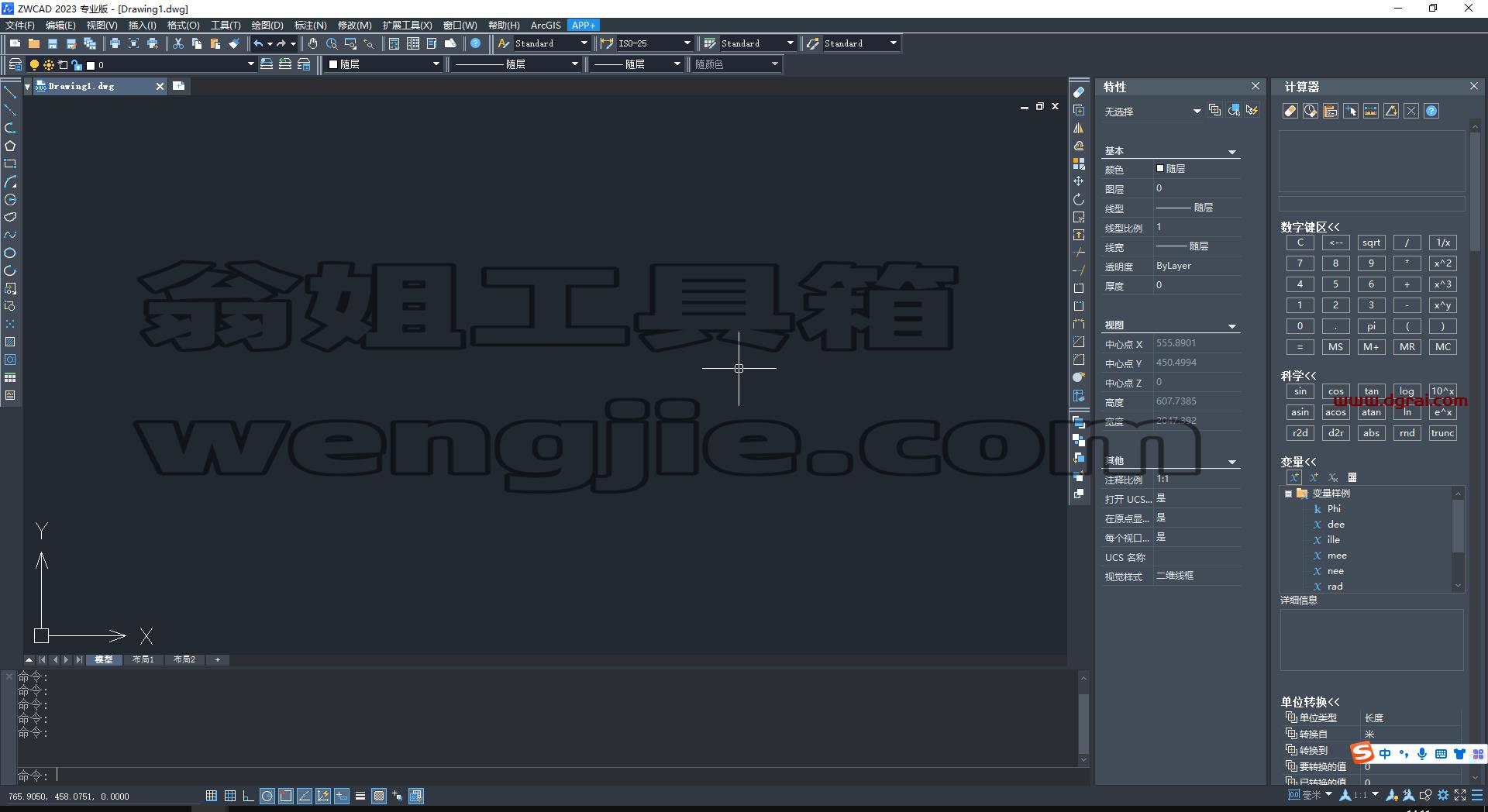The width and height of the screenshot is (1488, 812).
Task: Select the Polygon draw tool
Action: 10,146
